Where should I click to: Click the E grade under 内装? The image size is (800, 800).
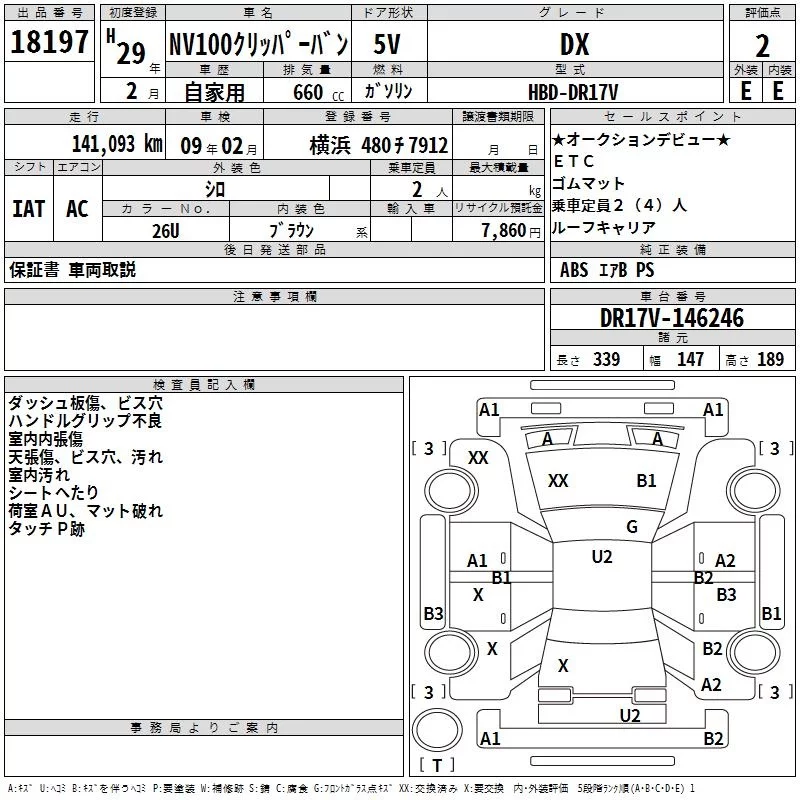coord(778,91)
